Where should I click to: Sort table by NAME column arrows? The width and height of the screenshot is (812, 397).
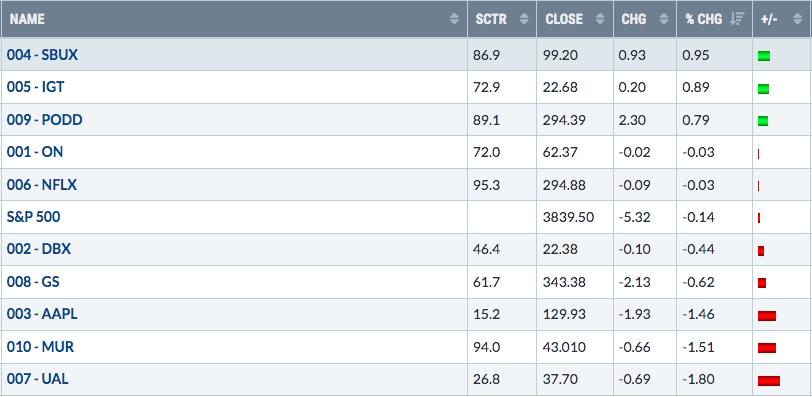[x=454, y=19]
